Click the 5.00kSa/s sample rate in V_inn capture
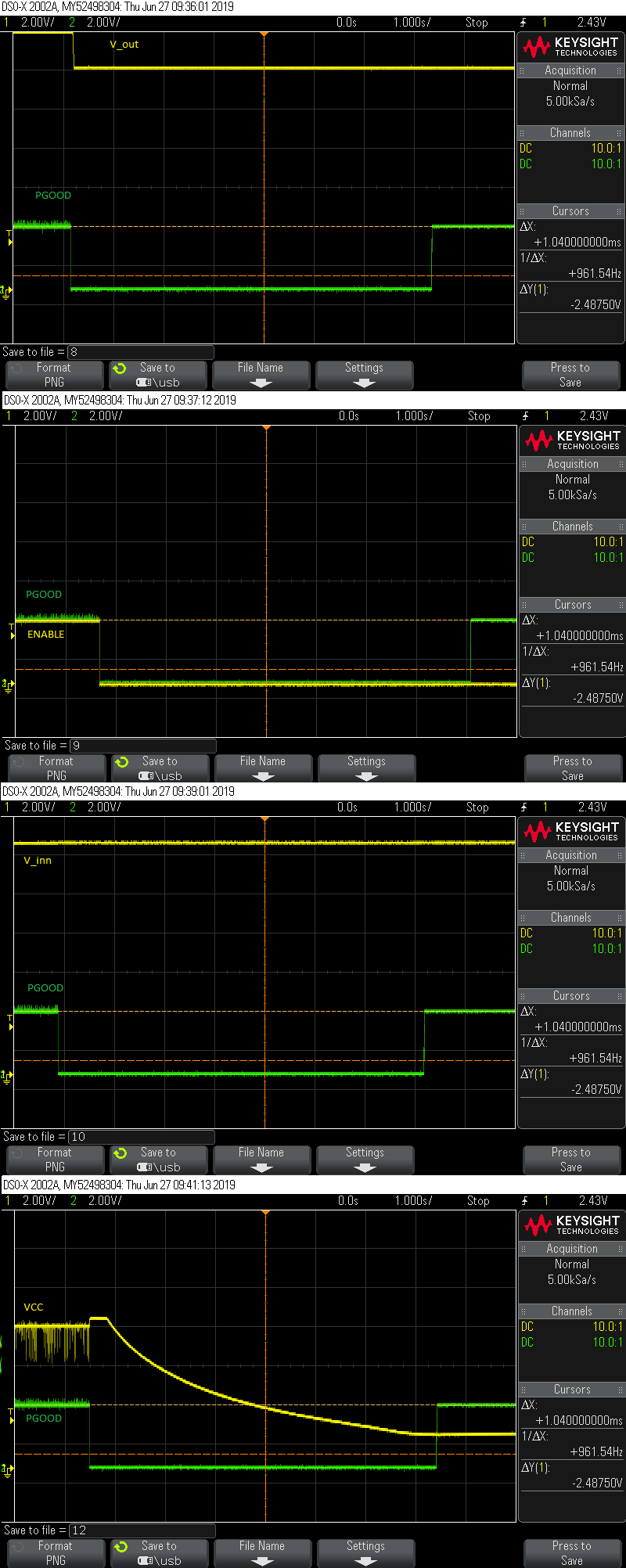626x1568 pixels. (571, 886)
